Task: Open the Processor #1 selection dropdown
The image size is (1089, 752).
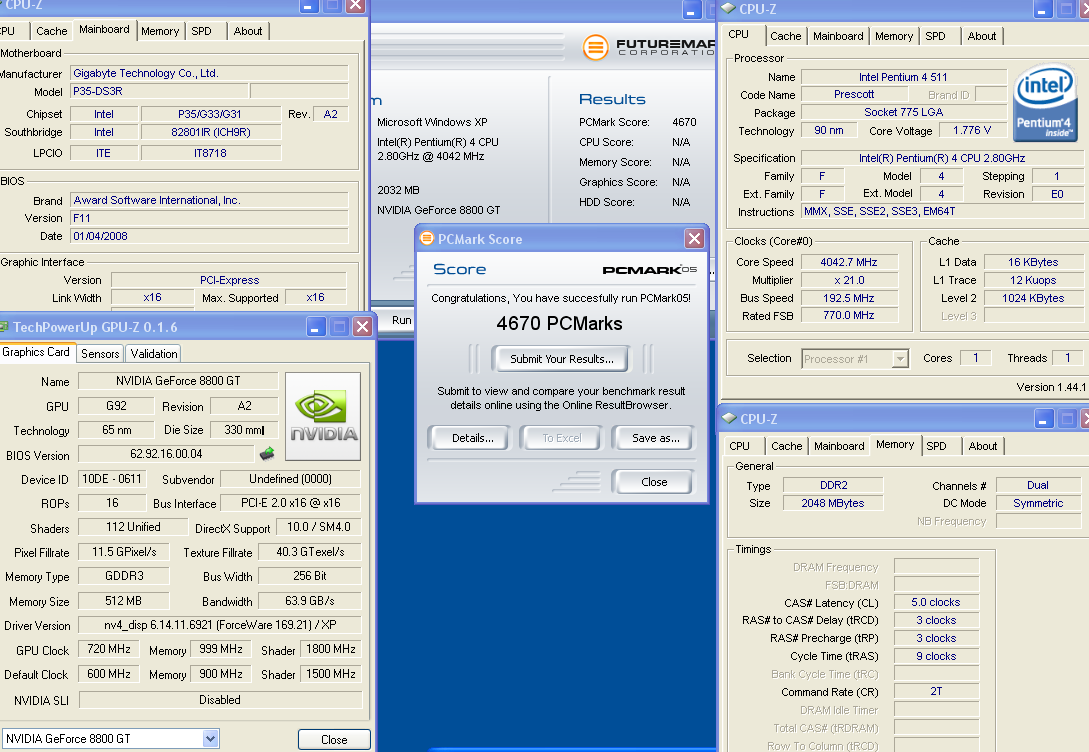Action: [900, 359]
